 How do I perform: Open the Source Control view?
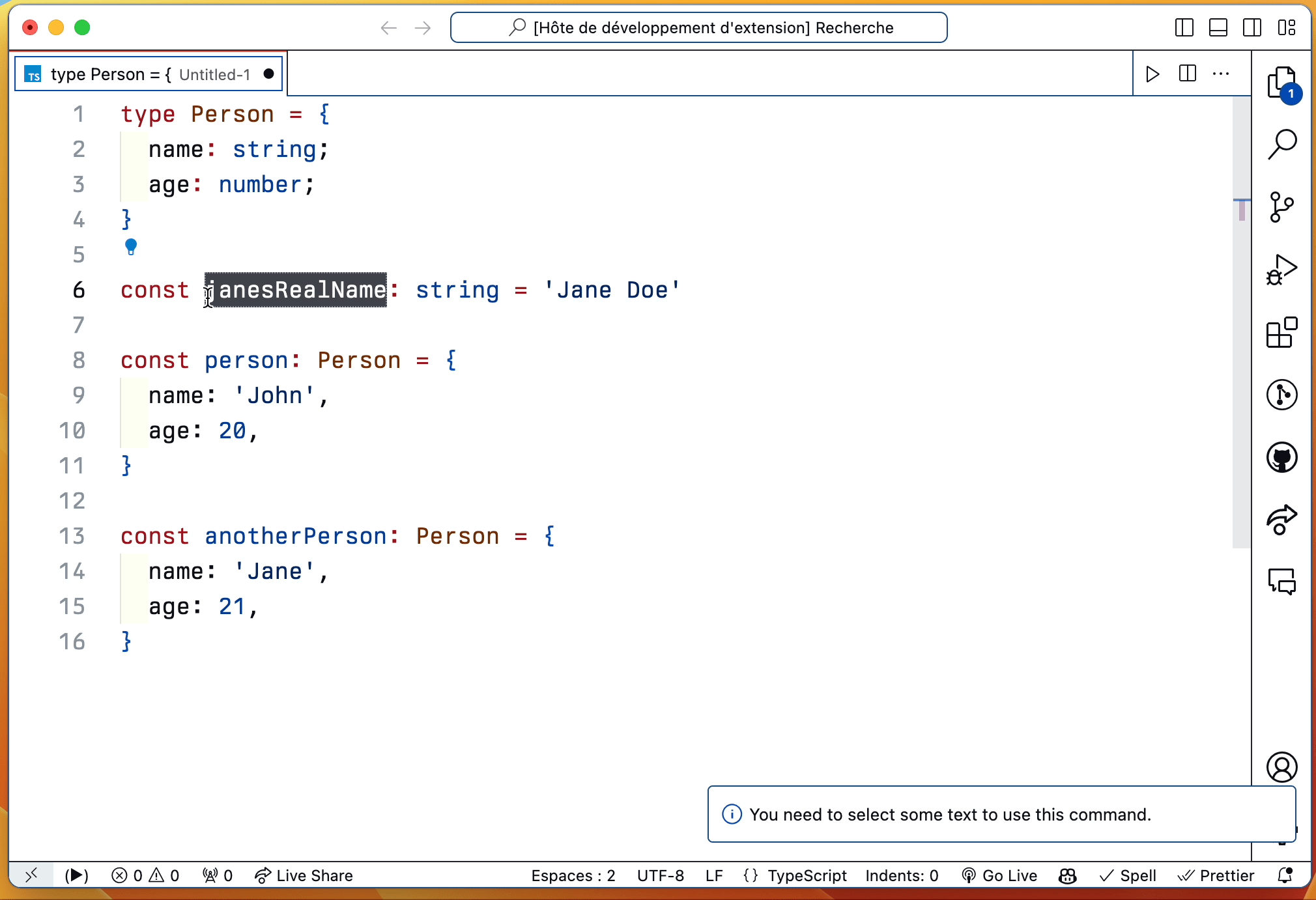point(1281,207)
